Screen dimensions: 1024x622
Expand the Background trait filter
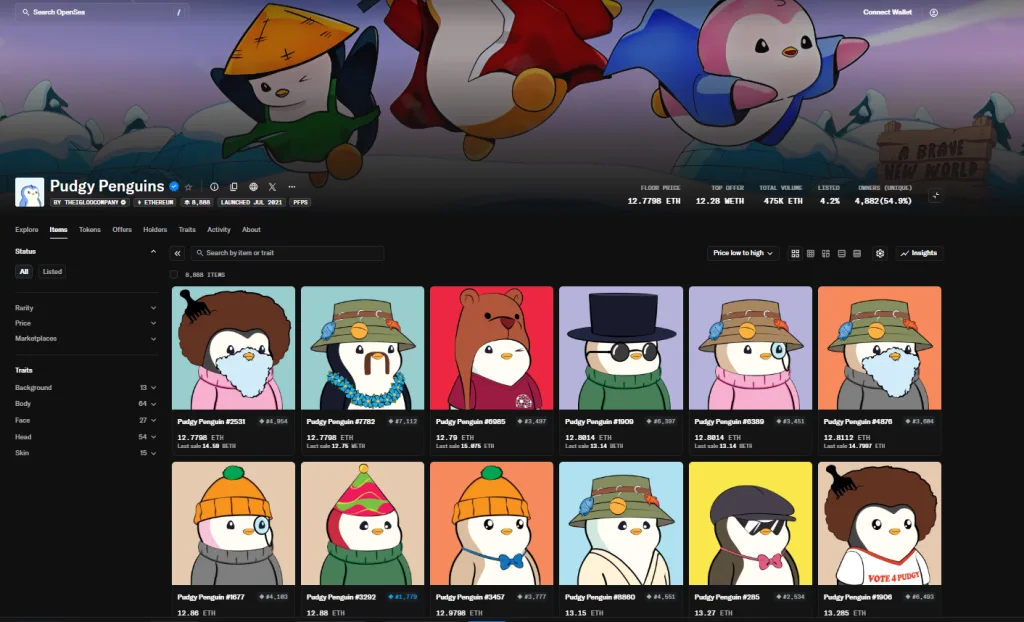click(86, 387)
